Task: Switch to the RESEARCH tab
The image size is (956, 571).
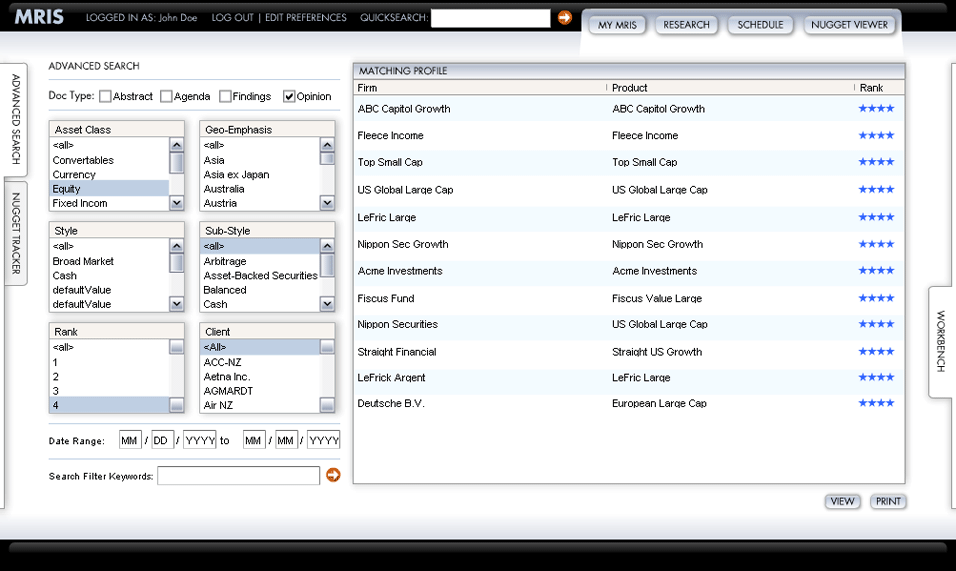Action: (x=687, y=25)
